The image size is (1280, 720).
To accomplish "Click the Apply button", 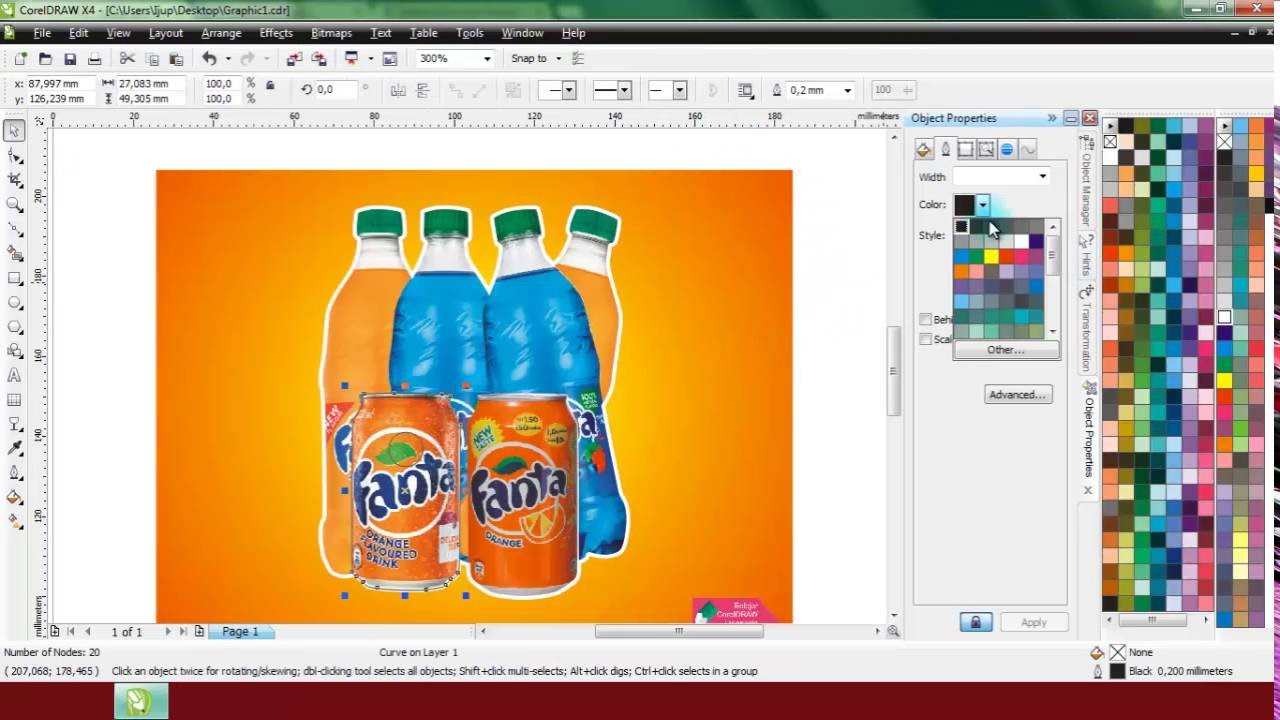I will click(x=1034, y=622).
